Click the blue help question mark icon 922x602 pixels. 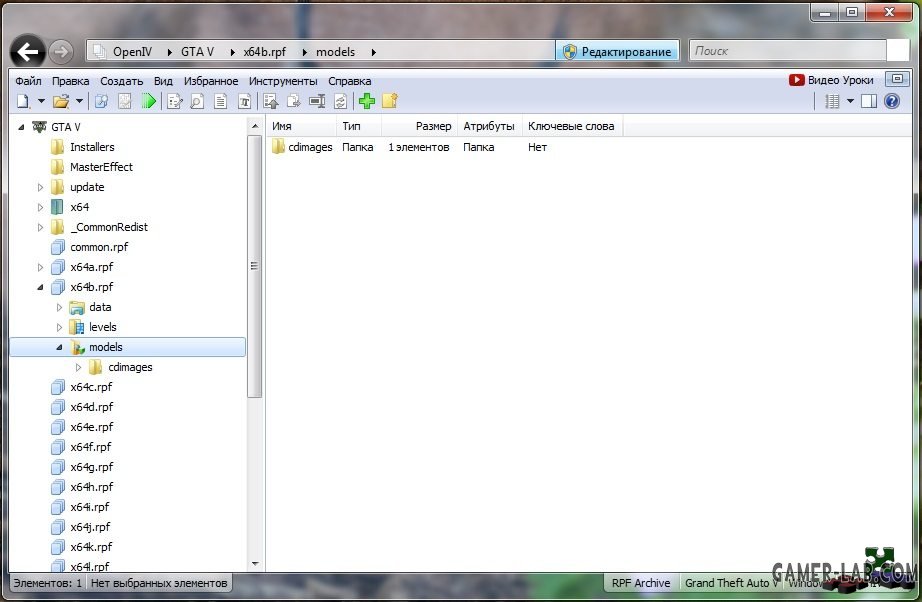[892, 101]
